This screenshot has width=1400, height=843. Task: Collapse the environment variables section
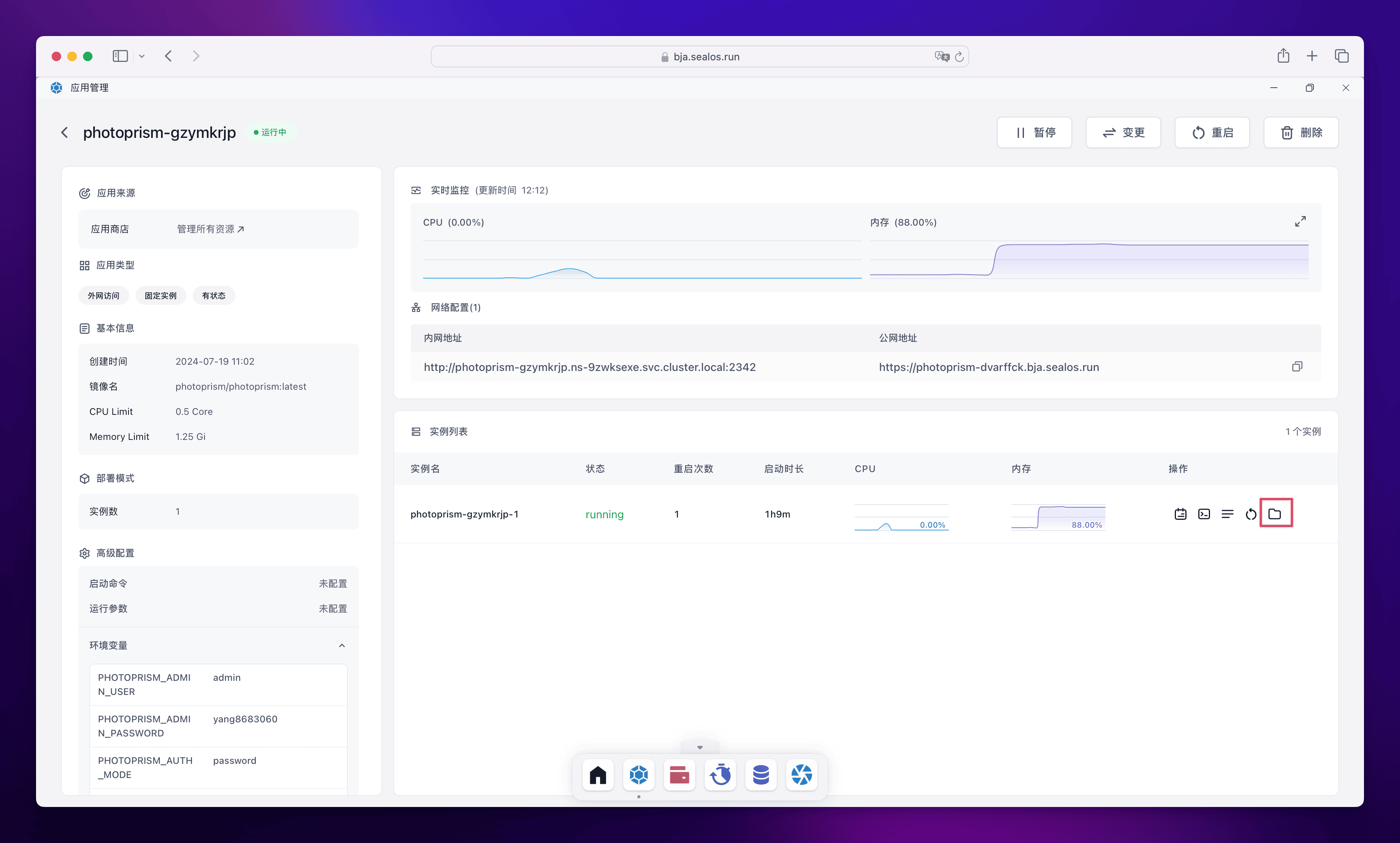pyautogui.click(x=341, y=645)
